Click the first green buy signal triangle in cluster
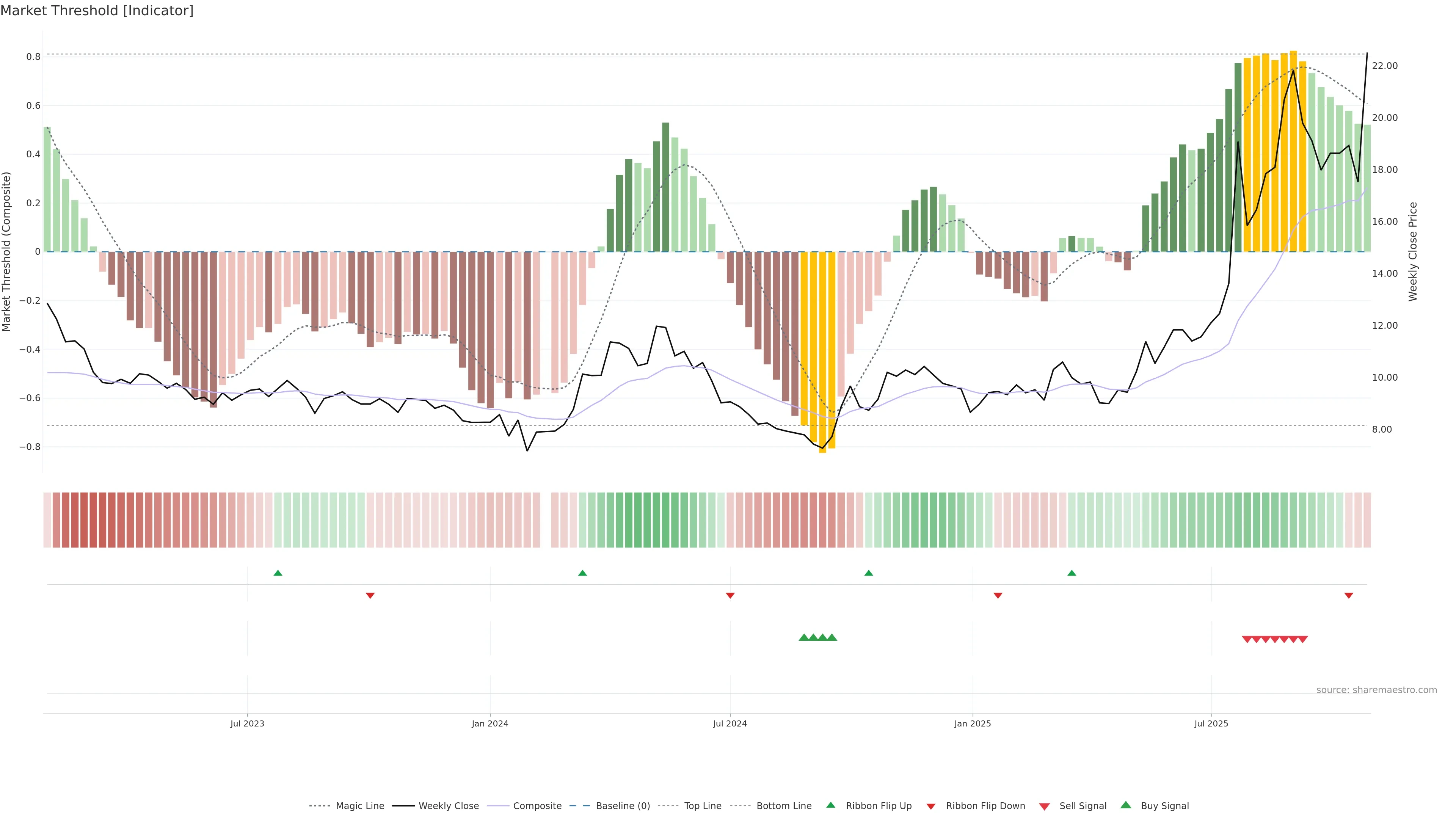The height and width of the screenshot is (819, 1456). click(x=804, y=637)
